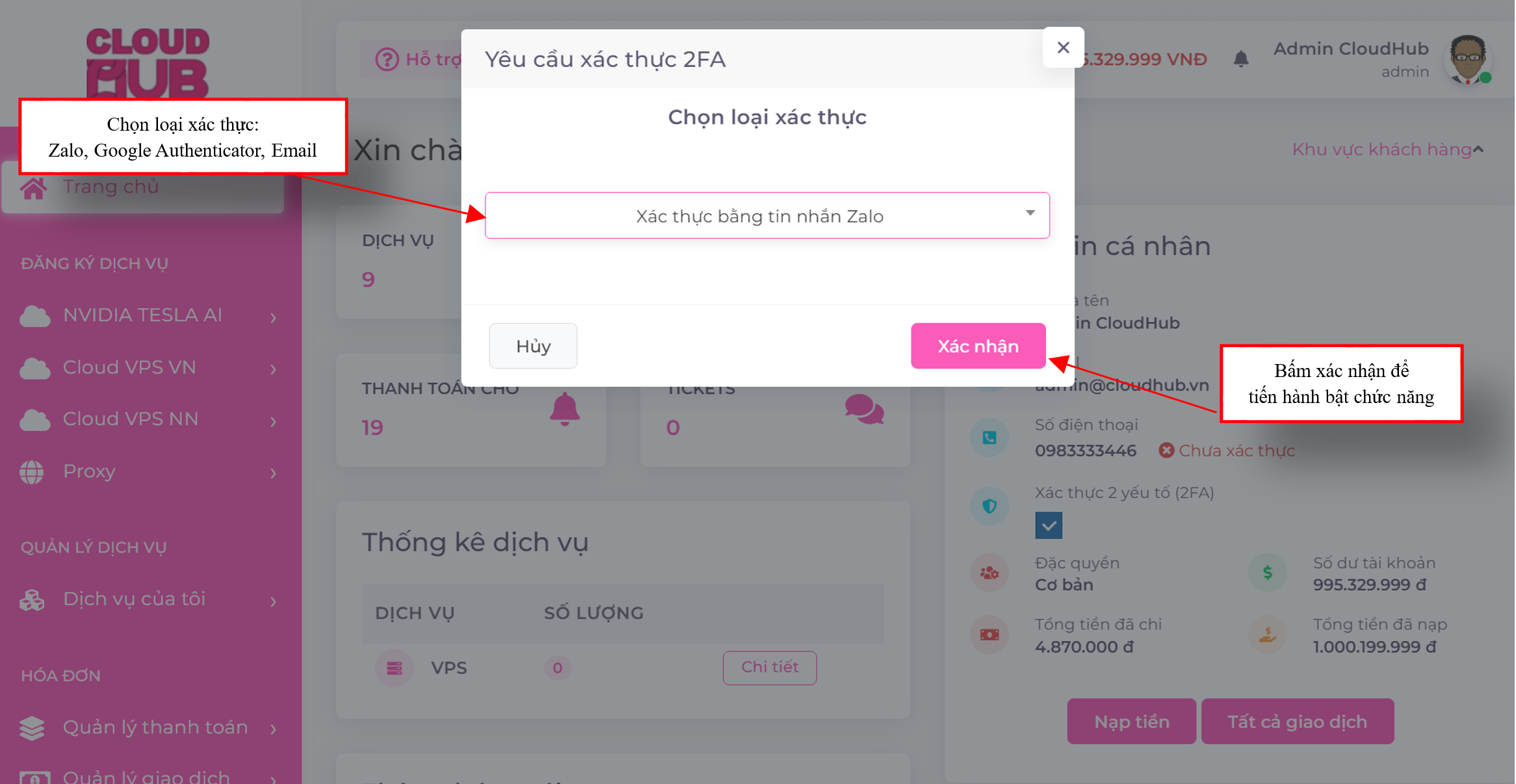1516x784 pixels.
Task: Click the notification bell icon
Action: [x=1240, y=59]
